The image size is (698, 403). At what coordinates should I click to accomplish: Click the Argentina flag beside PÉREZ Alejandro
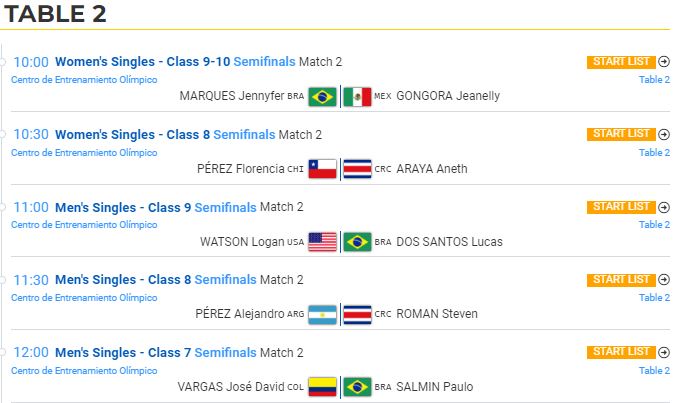[x=323, y=314]
